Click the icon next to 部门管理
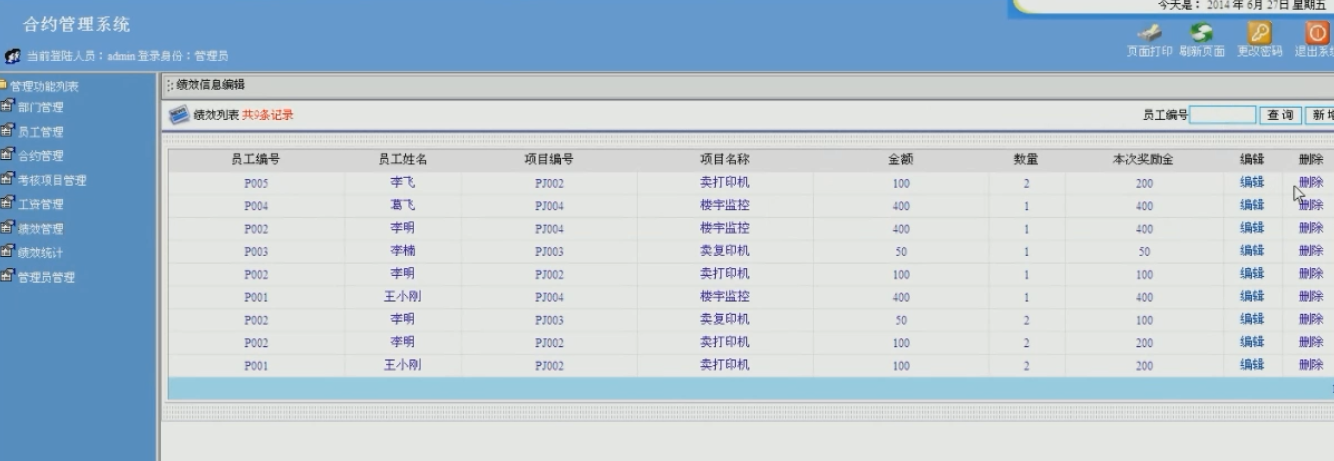This screenshot has height=461, width=1334. coord(8,106)
